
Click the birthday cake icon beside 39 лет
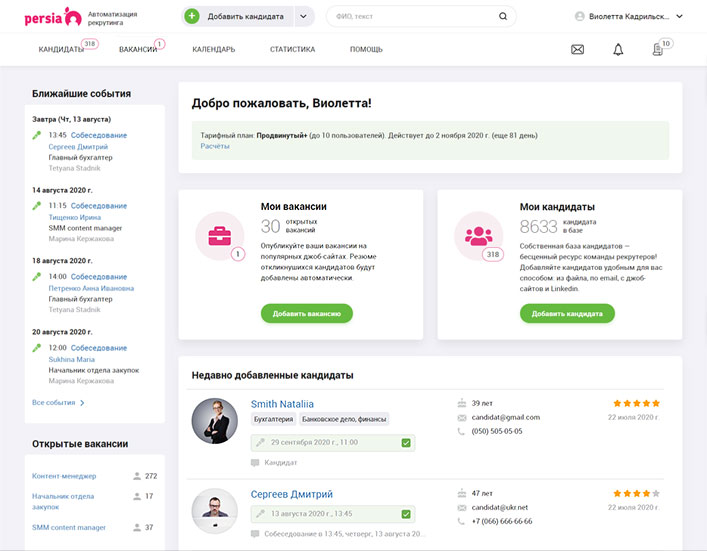pos(462,403)
